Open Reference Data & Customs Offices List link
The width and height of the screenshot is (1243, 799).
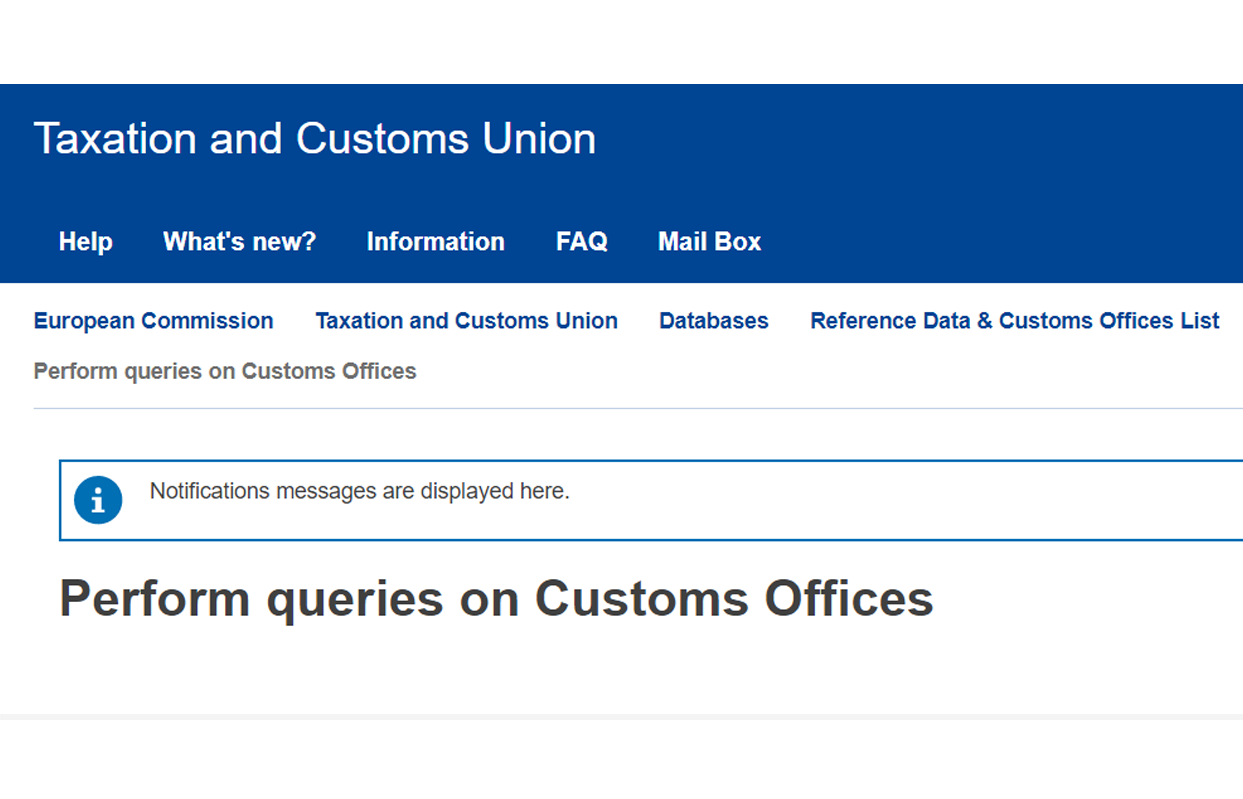coord(1015,321)
